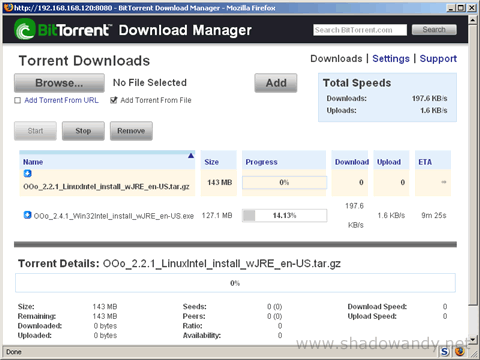Click the No File Selected label
The width and height of the screenshot is (480, 360).
pyautogui.click(x=150, y=83)
